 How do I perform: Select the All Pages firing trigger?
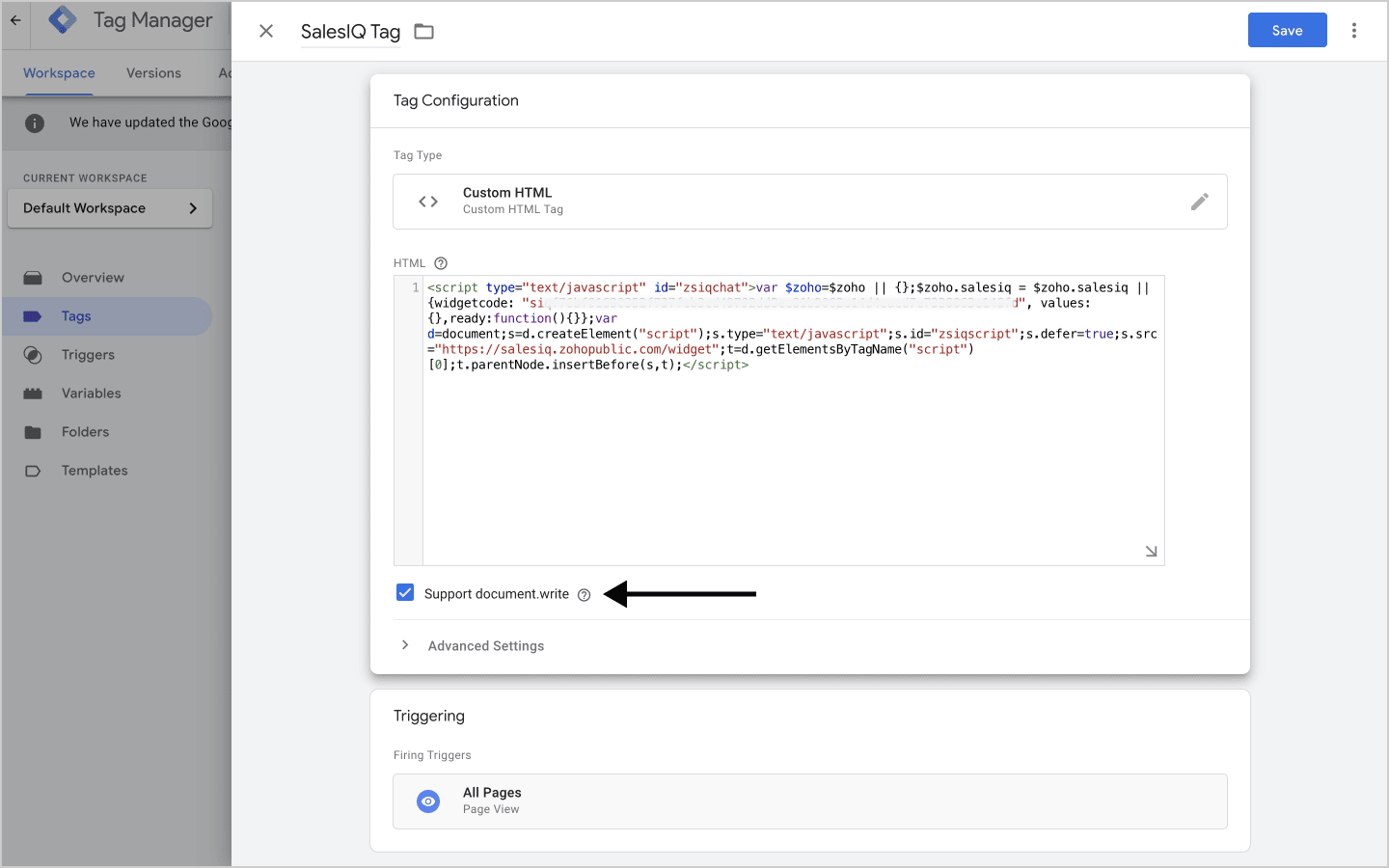pyautogui.click(x=809, y=801)
